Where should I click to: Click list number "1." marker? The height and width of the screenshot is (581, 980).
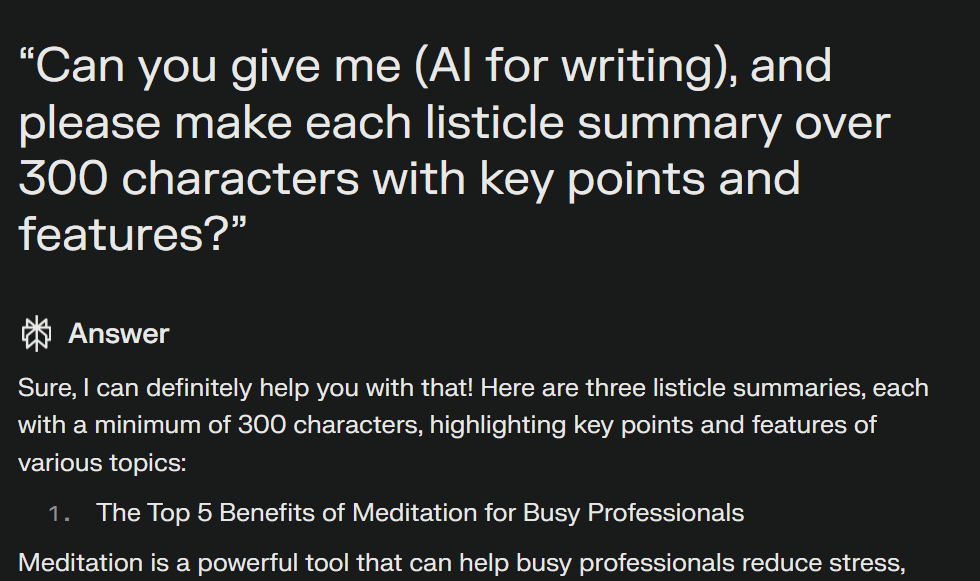[59, 514]
